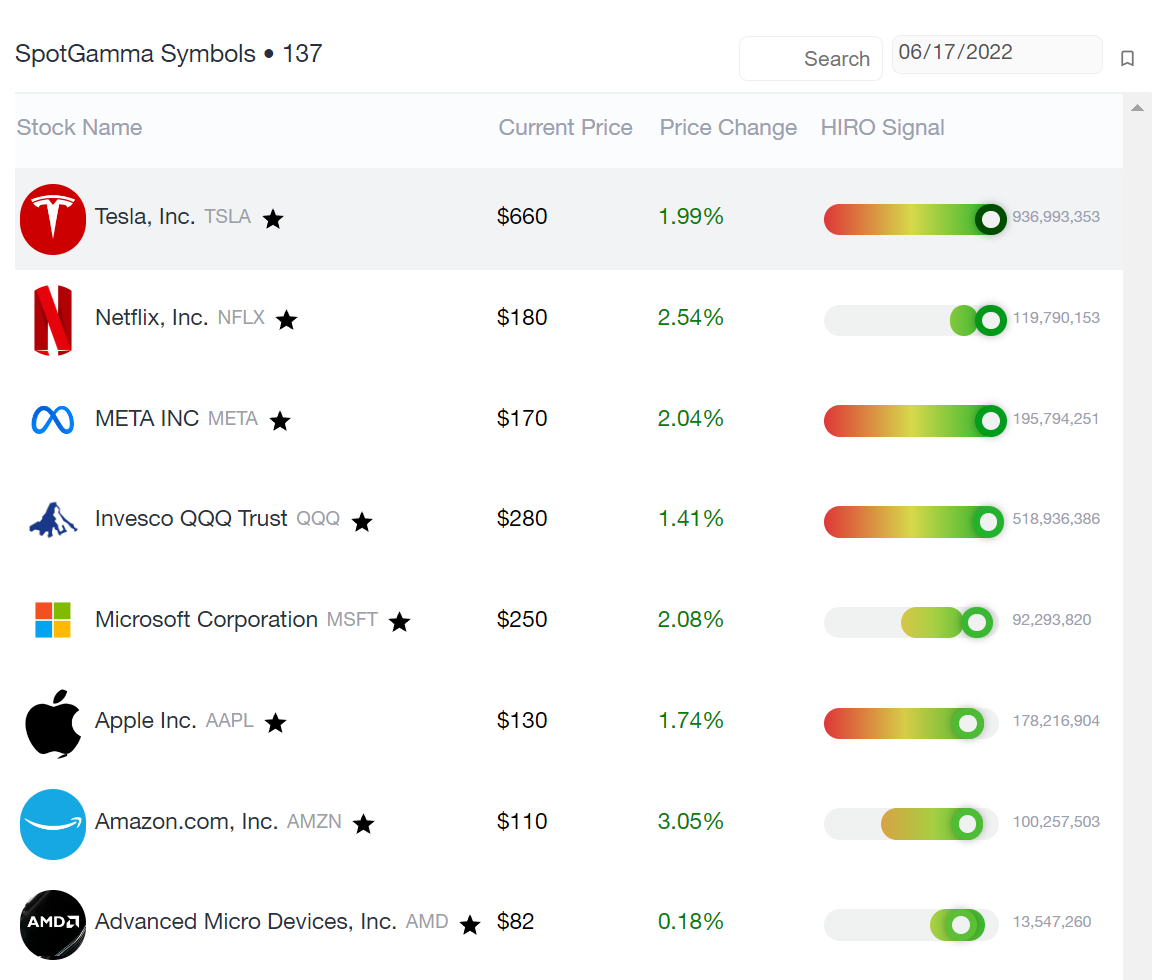1156x980 pixels.
Task: Click the Apple HIRO signal bar
Action: [x=911, y=723]
